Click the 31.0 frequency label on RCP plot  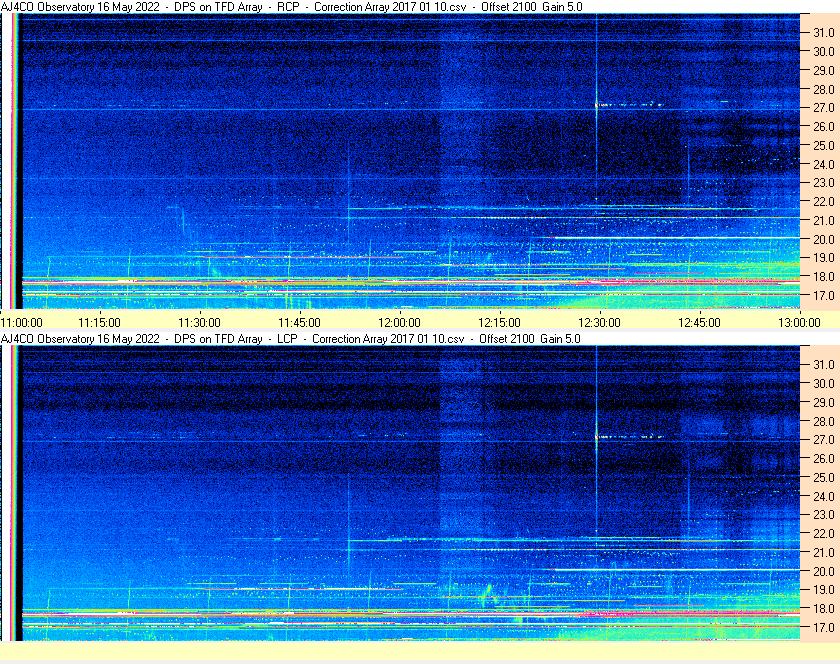[824, 33]
